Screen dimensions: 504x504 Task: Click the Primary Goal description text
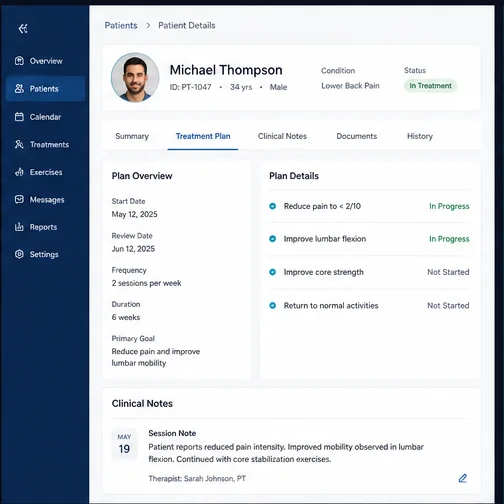pos(156,357)
